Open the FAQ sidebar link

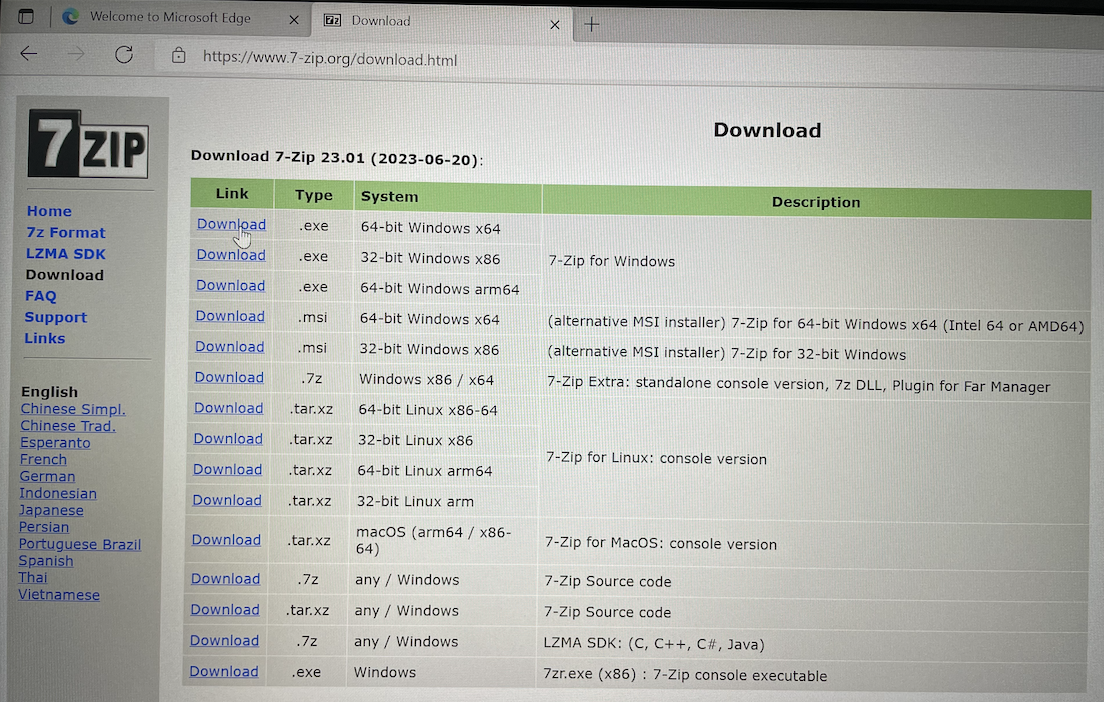41,296
